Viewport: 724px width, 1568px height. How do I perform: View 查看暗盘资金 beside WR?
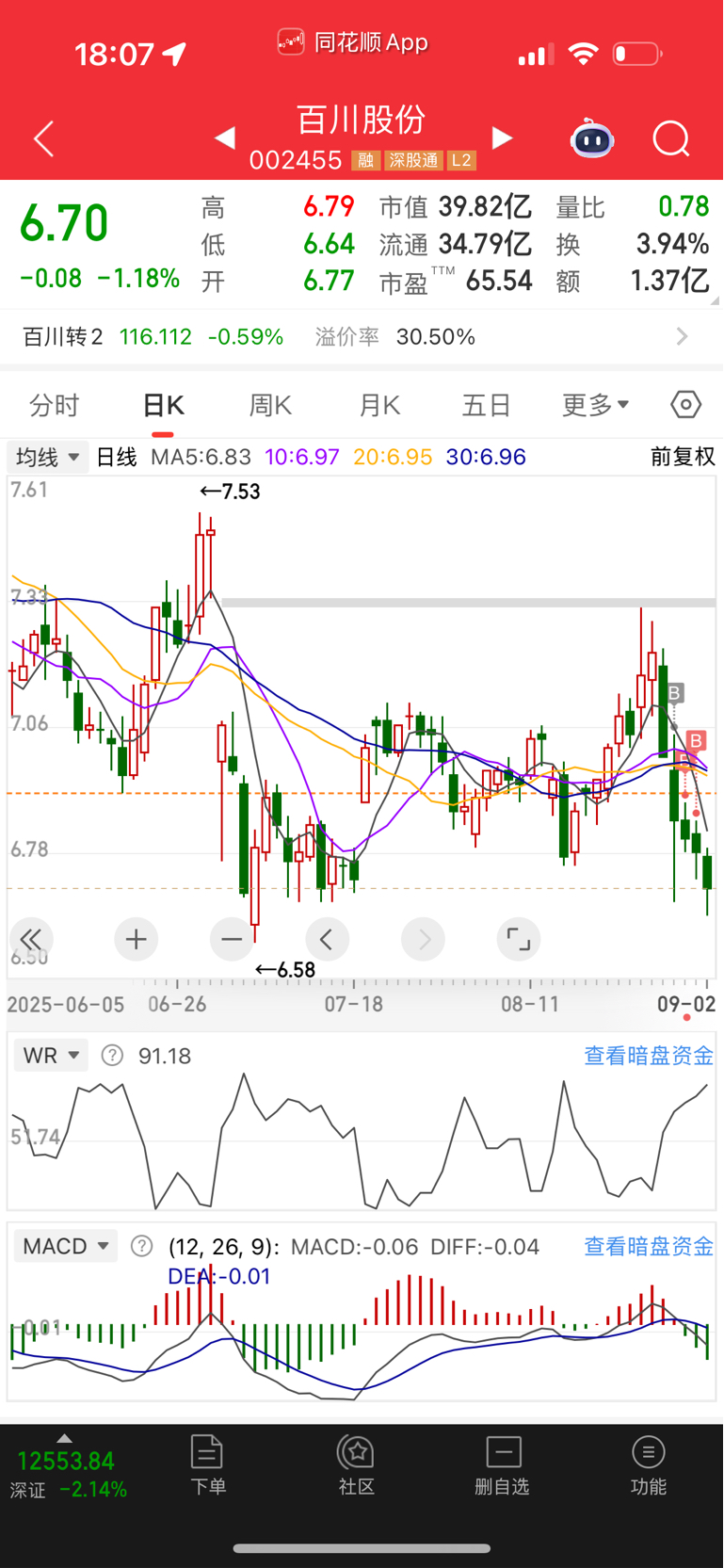coord(649,1056)
